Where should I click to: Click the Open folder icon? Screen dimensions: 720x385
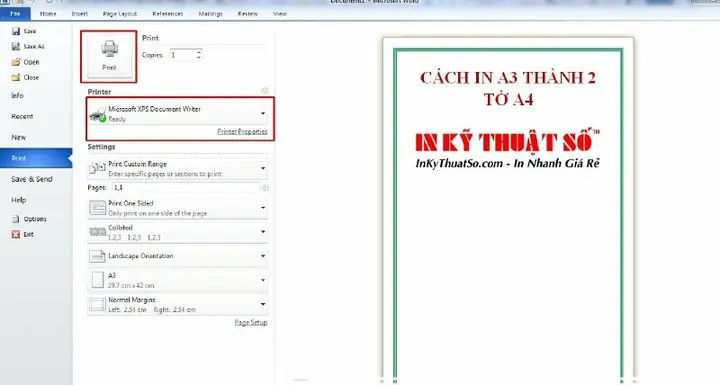click(16, 62)
